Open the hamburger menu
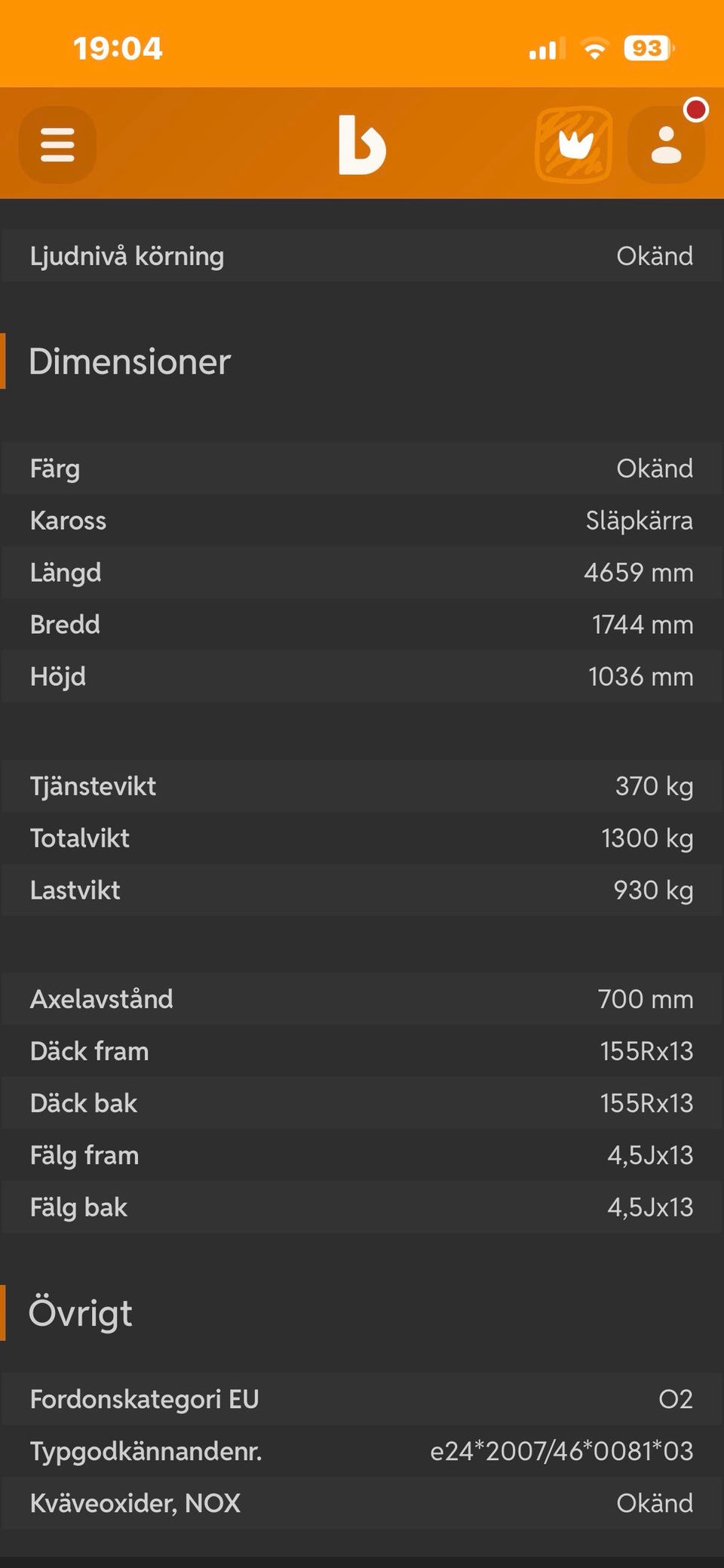 pyautogui.click(x=57, y=144)
